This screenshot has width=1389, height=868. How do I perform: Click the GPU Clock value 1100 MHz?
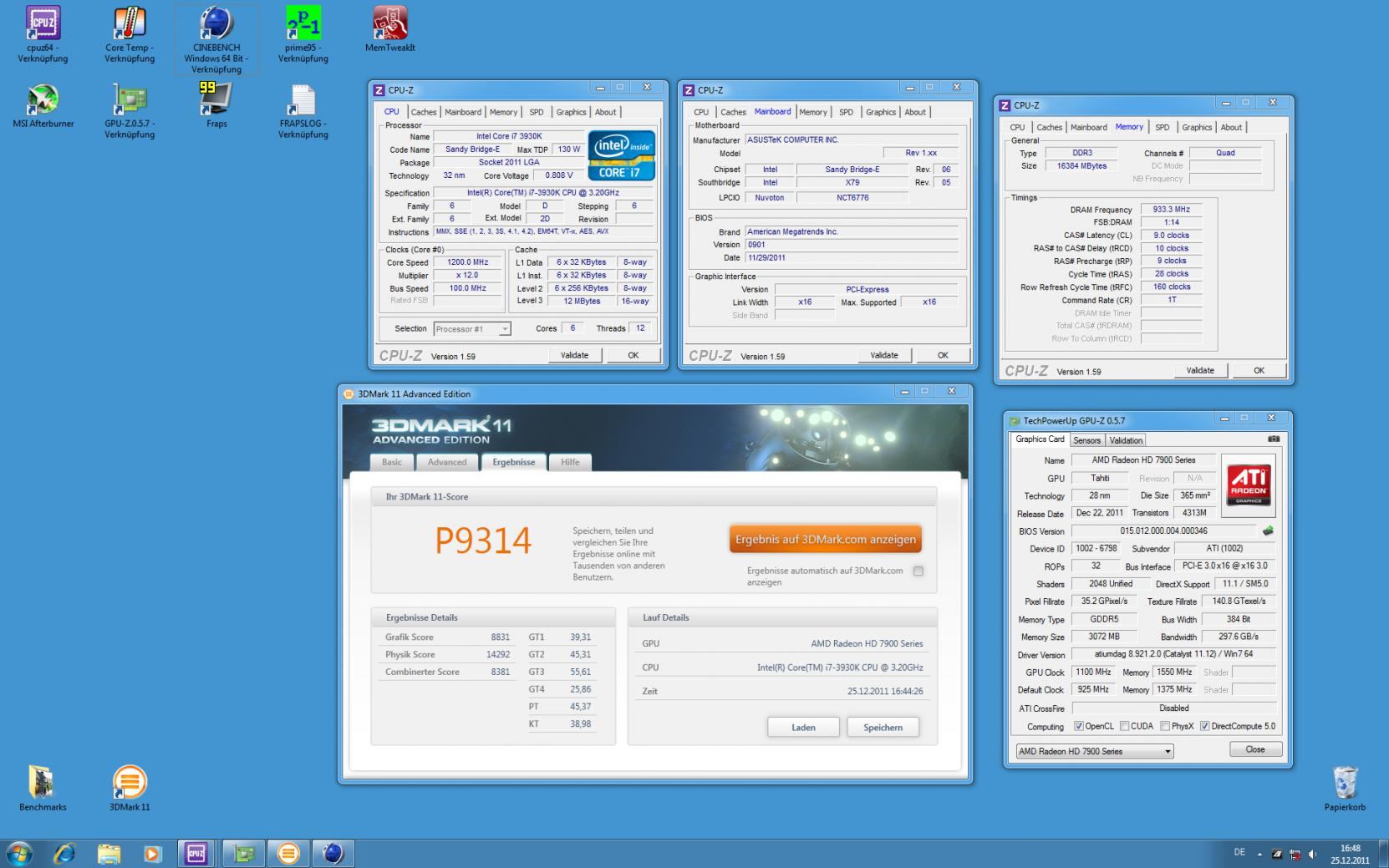tap(1093, 672)
